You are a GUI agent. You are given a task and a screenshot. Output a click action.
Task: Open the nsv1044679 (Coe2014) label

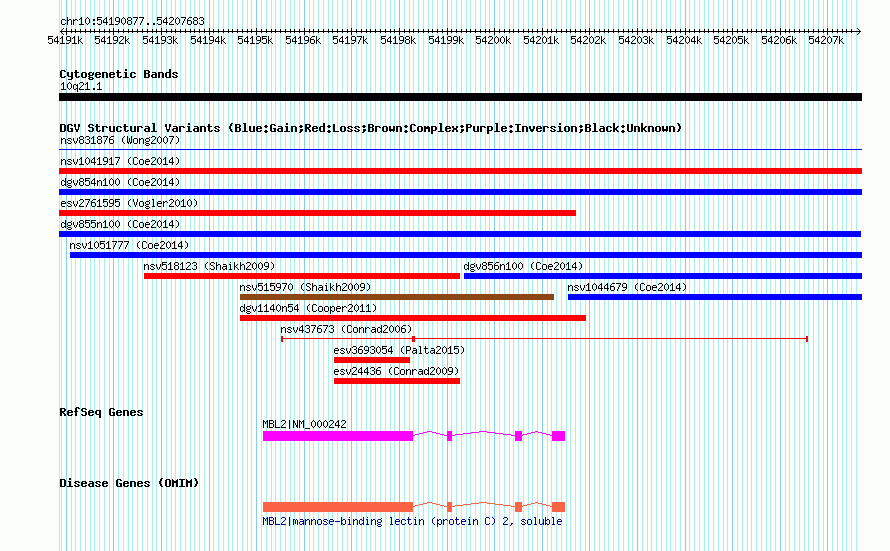627,287
